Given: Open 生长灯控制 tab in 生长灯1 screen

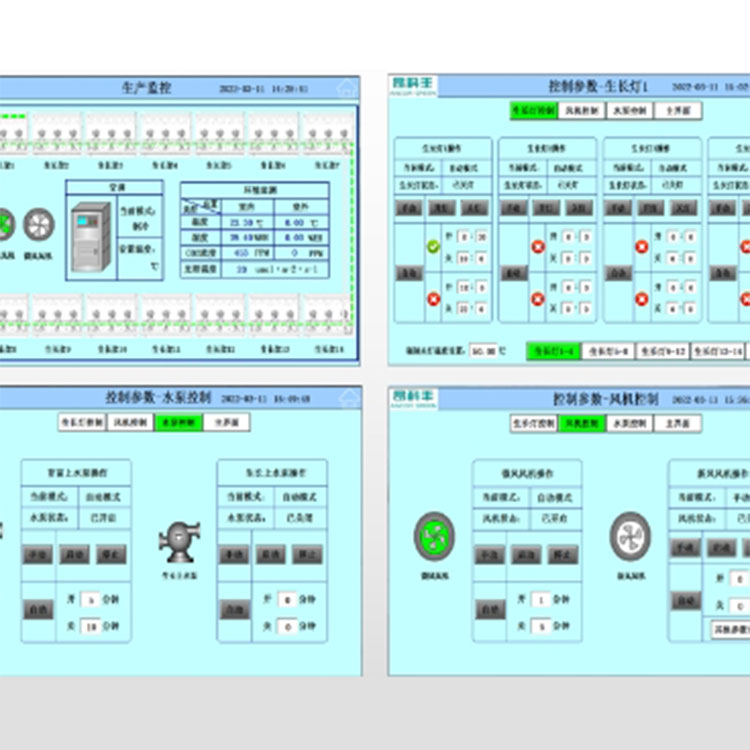Looking at the screenshot, I should (534, 110).
